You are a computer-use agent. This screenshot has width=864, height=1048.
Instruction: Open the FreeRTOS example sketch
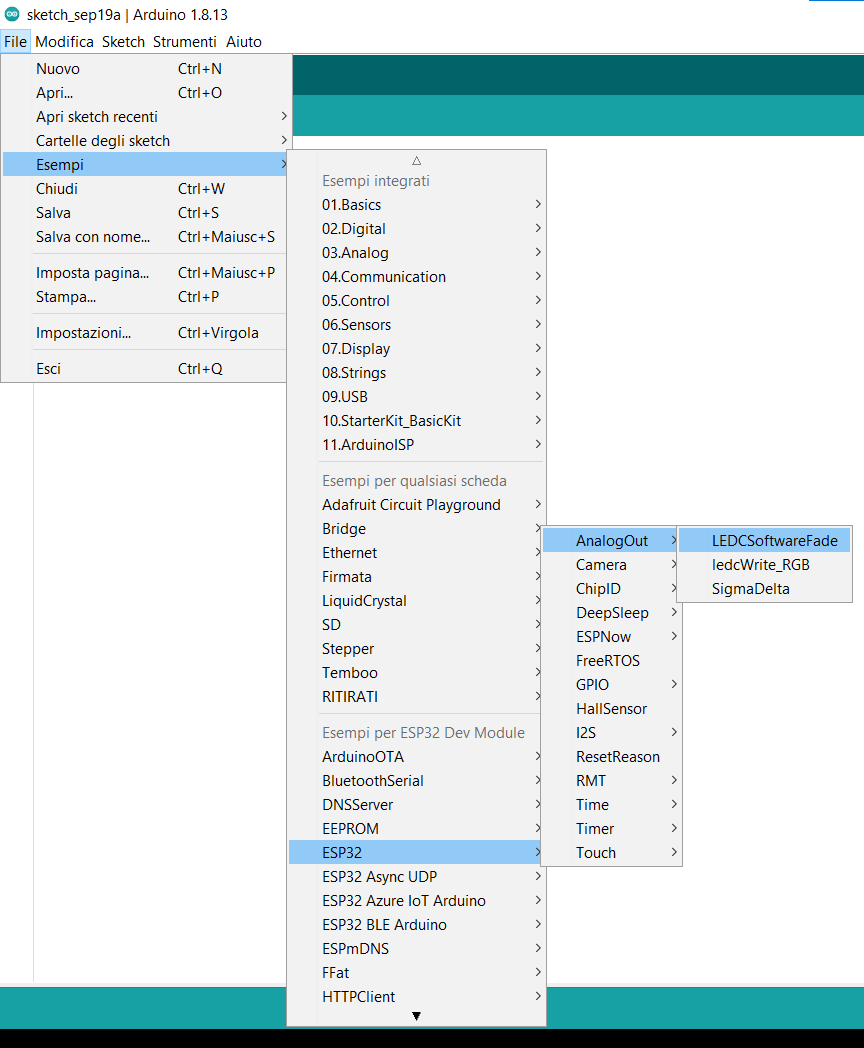[611, 661]
